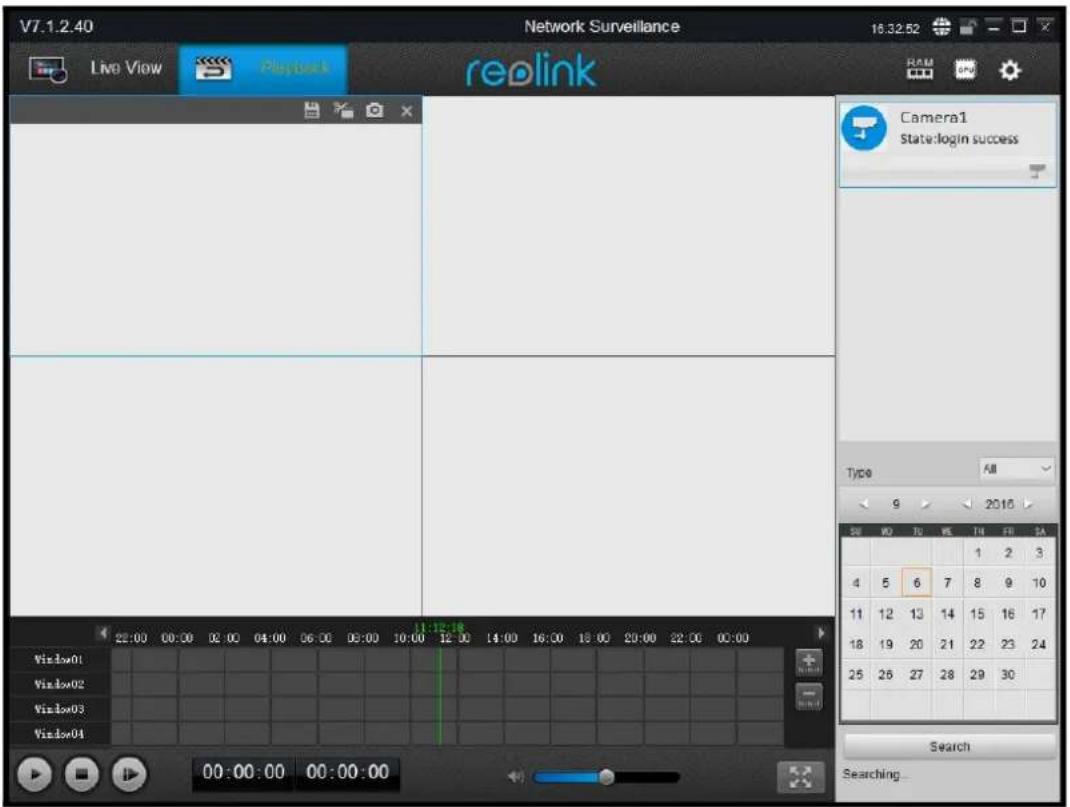Image resolution: width=1070 pixels, height=807 pixels.
Task: Click the Searching status text
Action: pos(876,774)
